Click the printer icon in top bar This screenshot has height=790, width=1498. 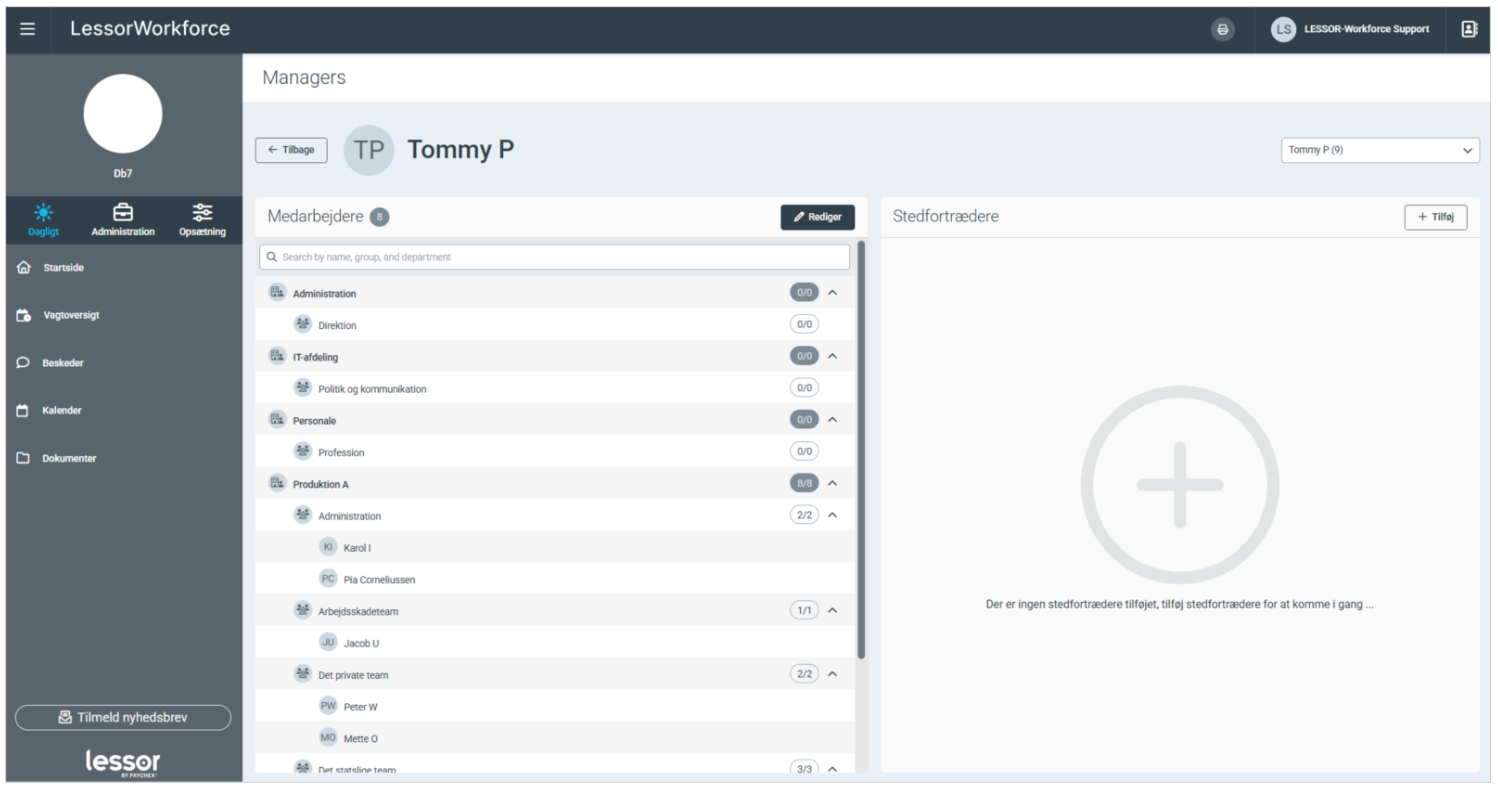point(1222,30)
